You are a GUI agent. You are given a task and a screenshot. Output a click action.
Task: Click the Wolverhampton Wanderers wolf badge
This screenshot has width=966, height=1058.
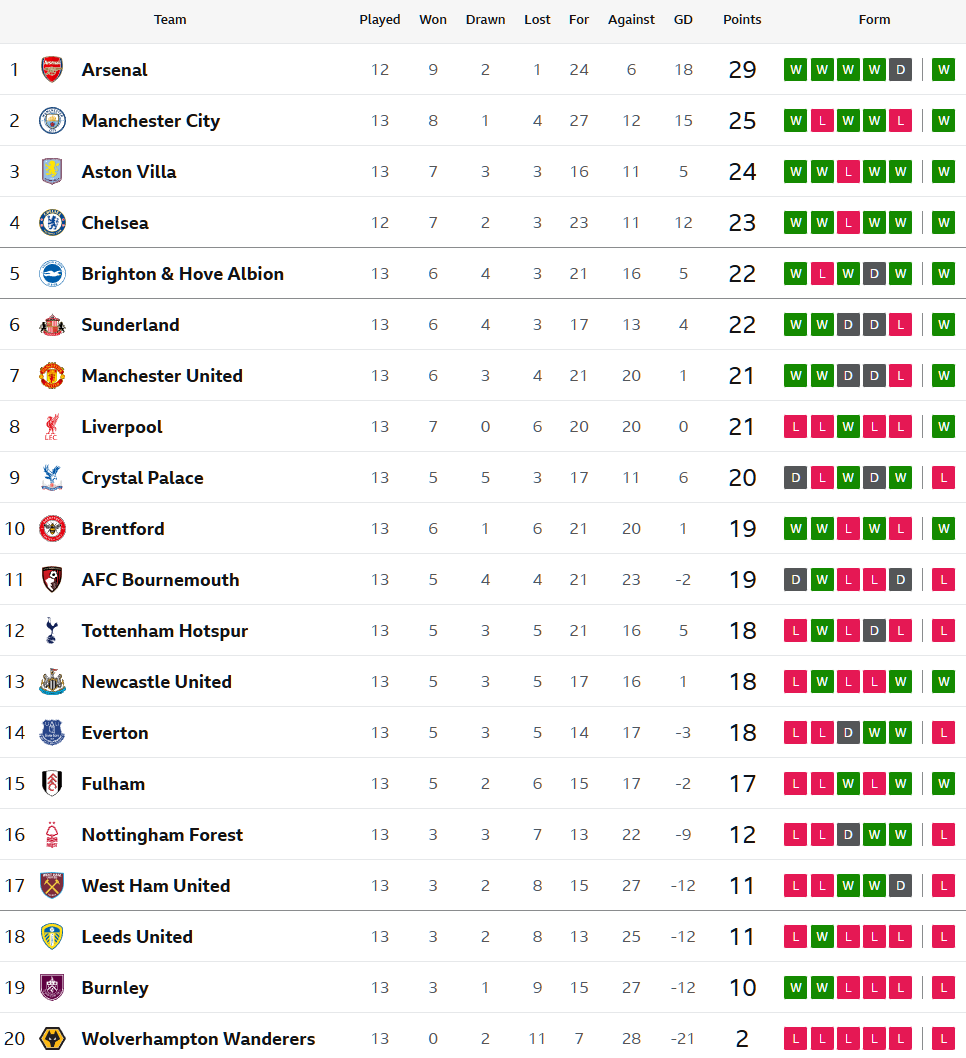[x=52, y=1039]
